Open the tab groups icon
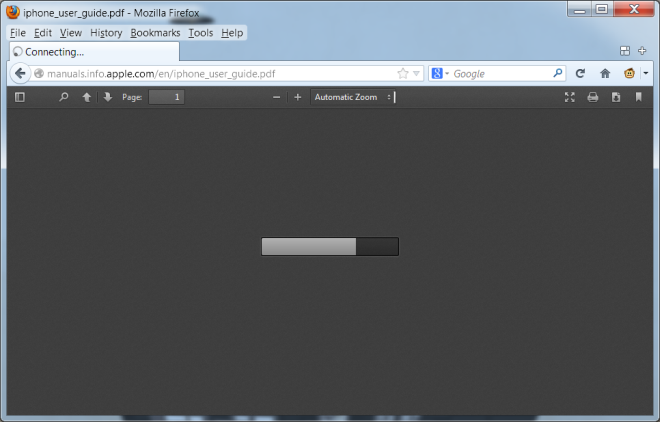This screenshot has width=660, height=422. click(x=625, y=51)
